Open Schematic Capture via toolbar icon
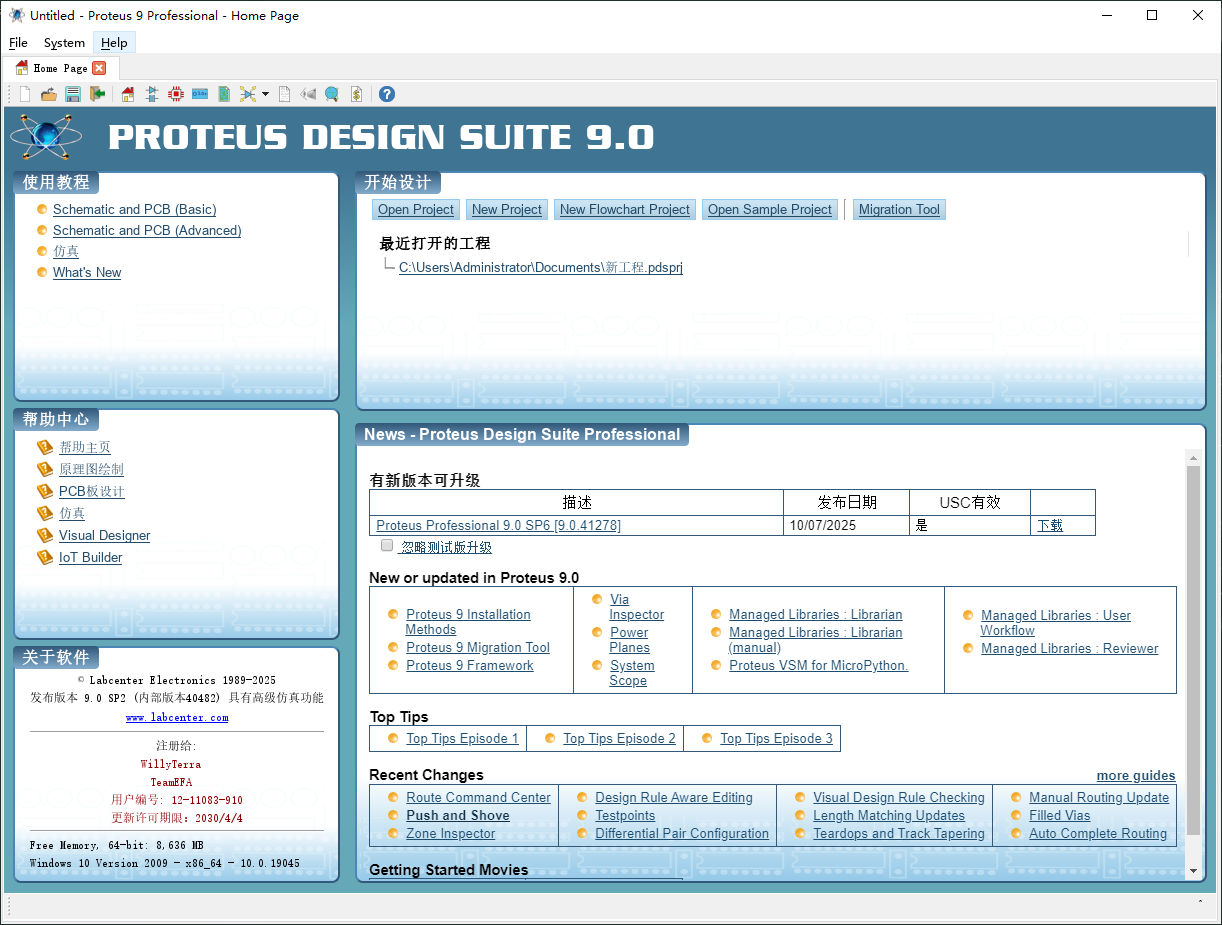This screenshot has height=925, width=1222. click(x=152, y=94)
